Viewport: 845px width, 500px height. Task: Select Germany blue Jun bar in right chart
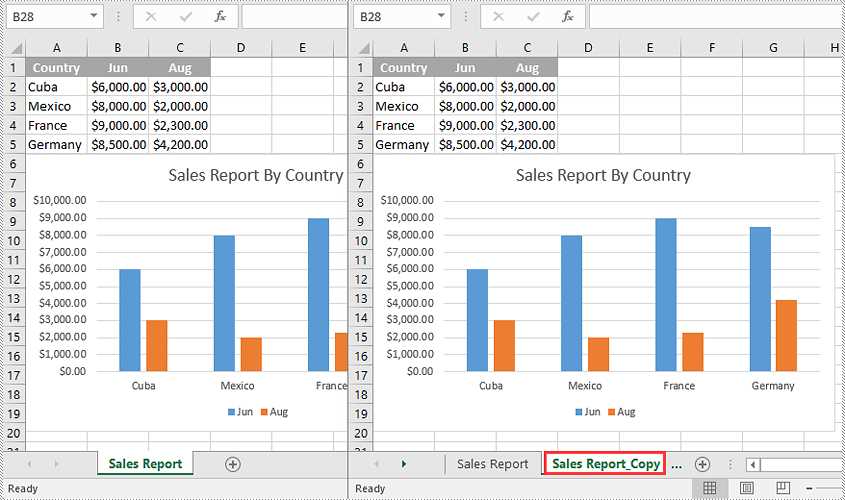click(760, 299)
